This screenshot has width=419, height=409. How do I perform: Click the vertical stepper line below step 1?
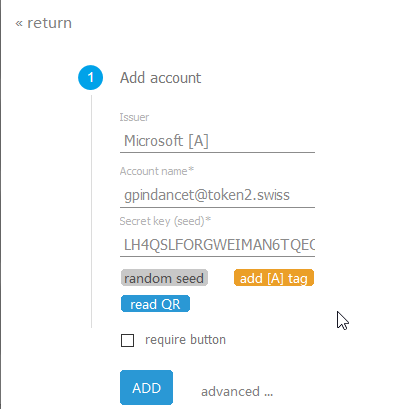(91, 212)
